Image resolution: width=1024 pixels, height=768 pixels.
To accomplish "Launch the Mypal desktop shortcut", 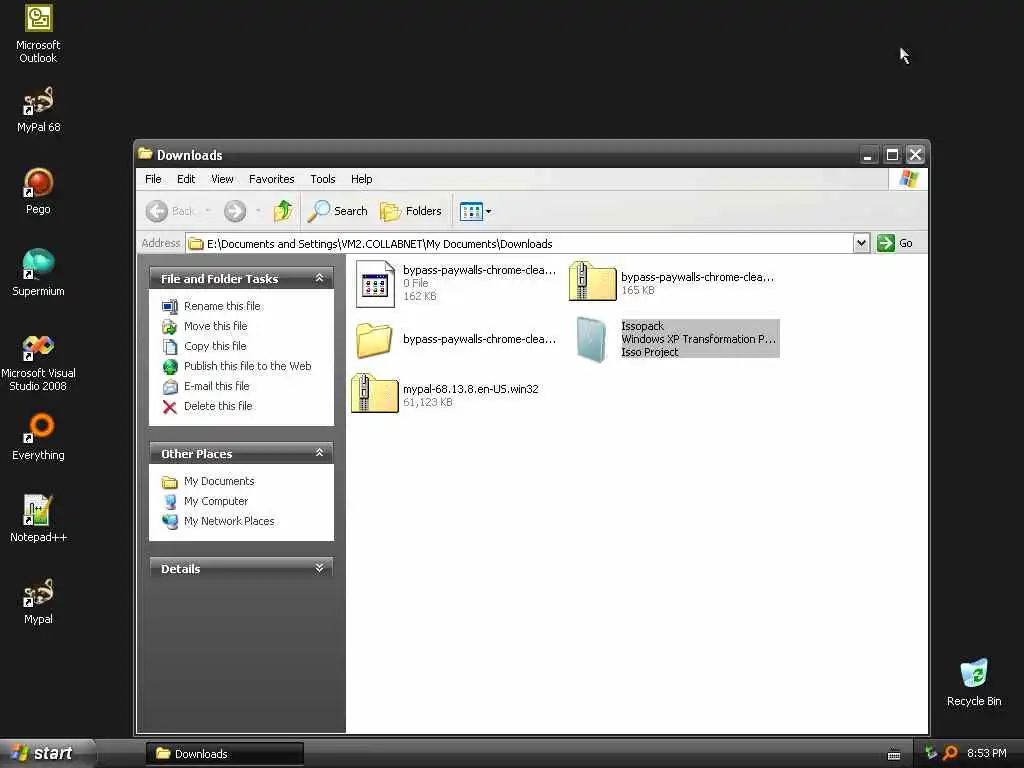I will pyautogui.click(x=38, y=601).
